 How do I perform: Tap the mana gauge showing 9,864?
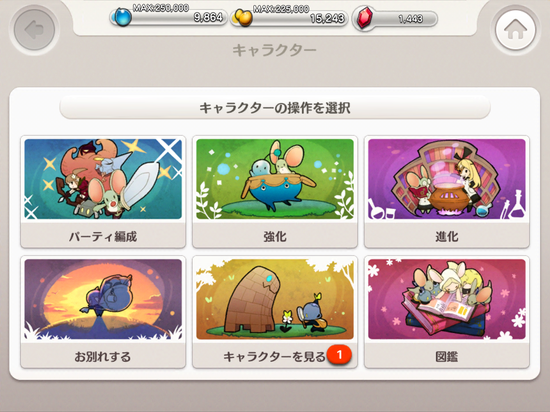169,17
